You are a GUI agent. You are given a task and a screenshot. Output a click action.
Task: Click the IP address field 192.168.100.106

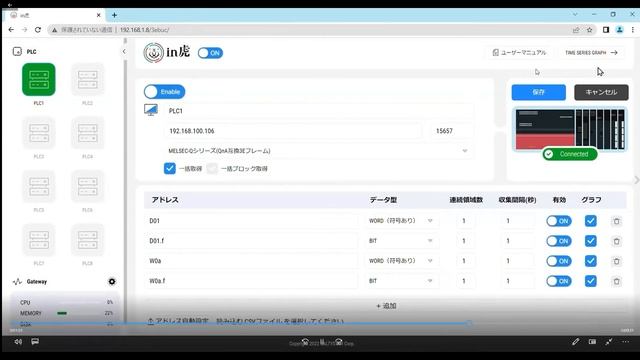click(x=293, y=131)
